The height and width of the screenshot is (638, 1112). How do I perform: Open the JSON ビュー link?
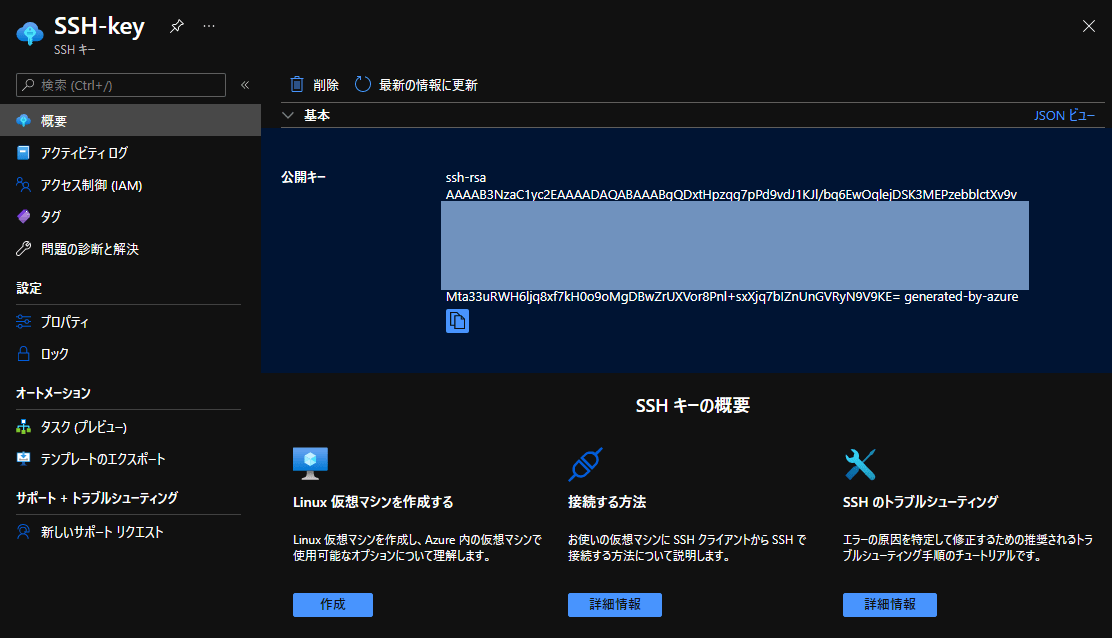pos(1064,115)
